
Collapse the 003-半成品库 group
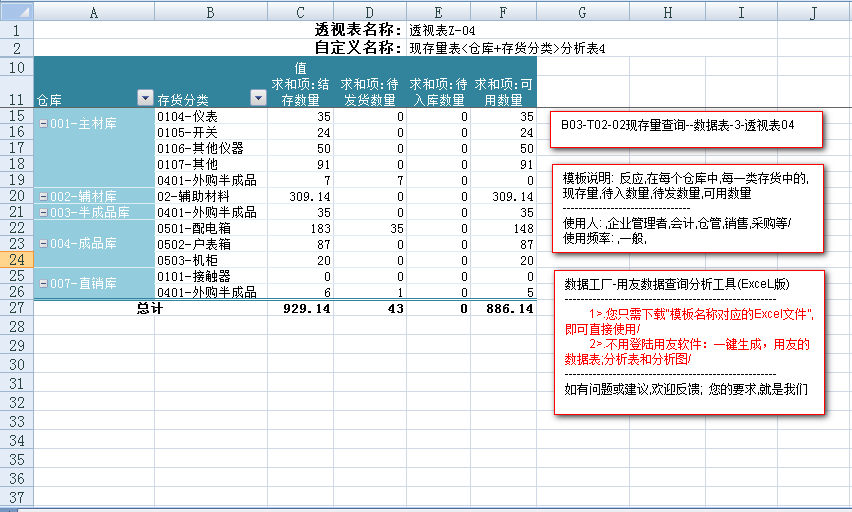pyautogui.click(x=43, y=212)
